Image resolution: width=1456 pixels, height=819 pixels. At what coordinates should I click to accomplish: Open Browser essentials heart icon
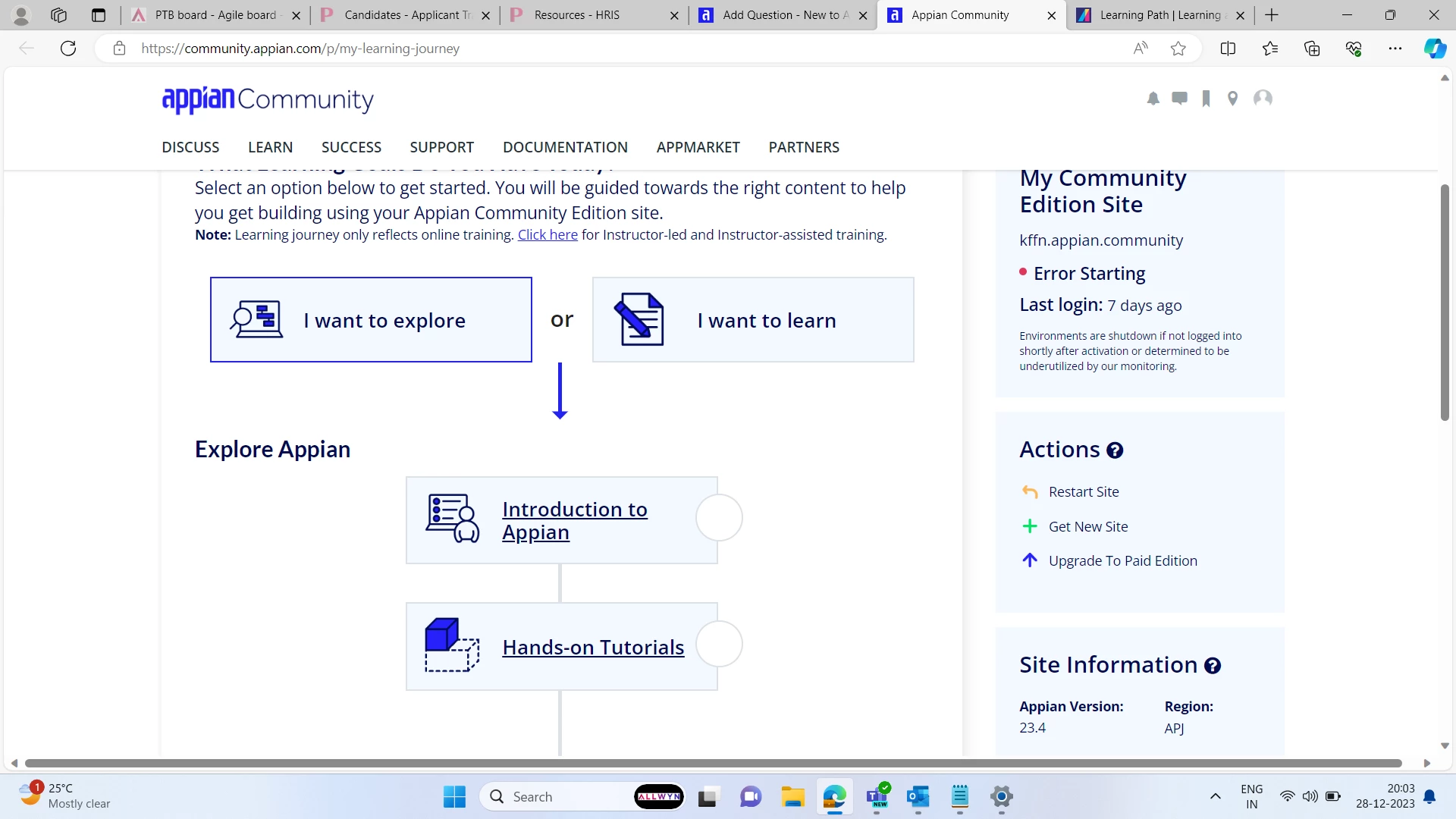(x=1354, y=49)
